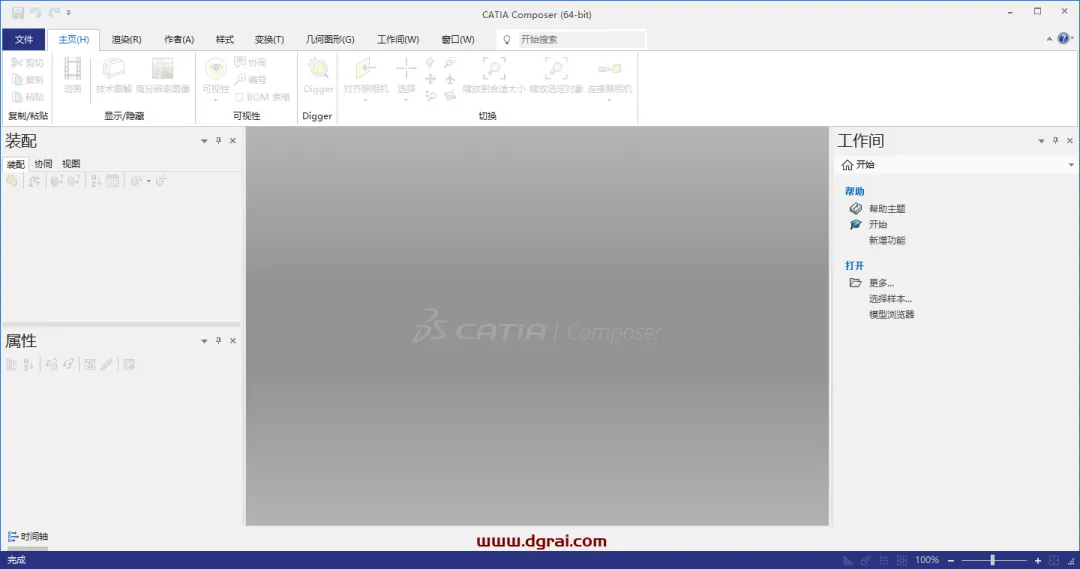Close the 属性 panel

click(233, 341)
